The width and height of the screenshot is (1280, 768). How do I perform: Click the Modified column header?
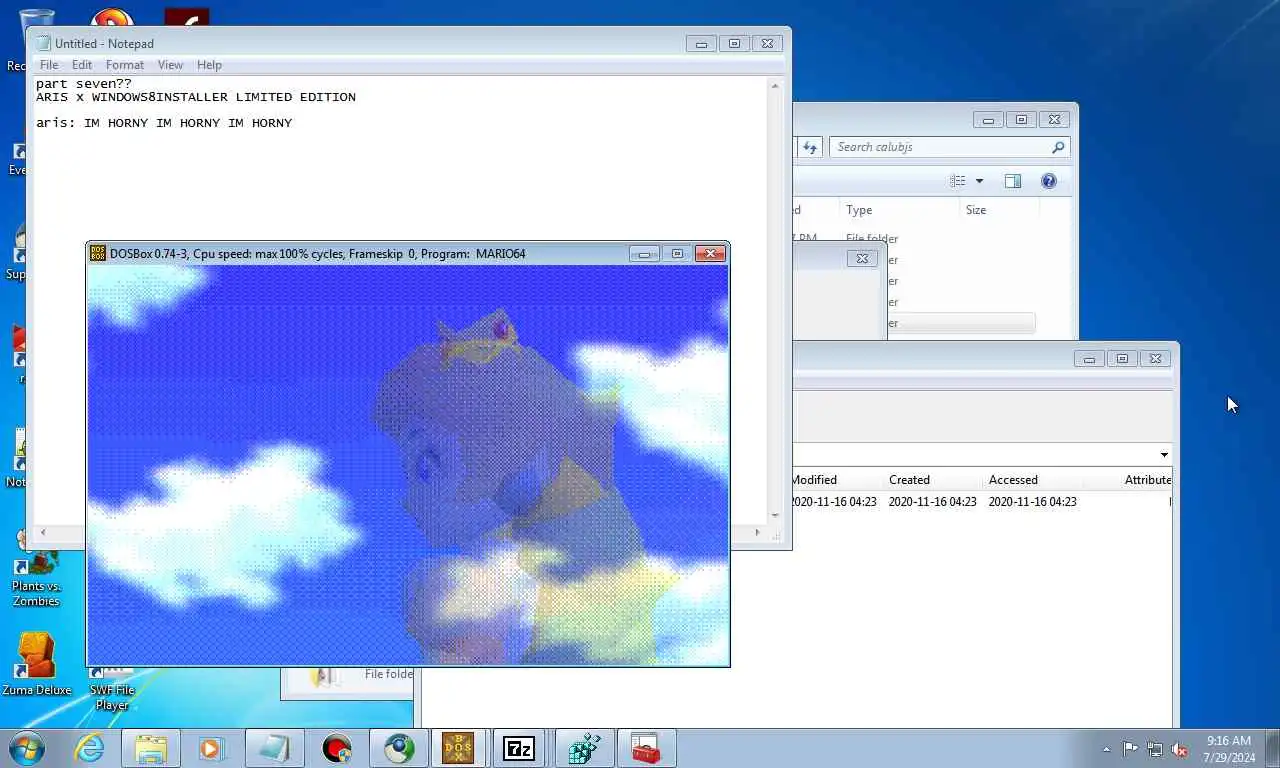tap(814, 480)
